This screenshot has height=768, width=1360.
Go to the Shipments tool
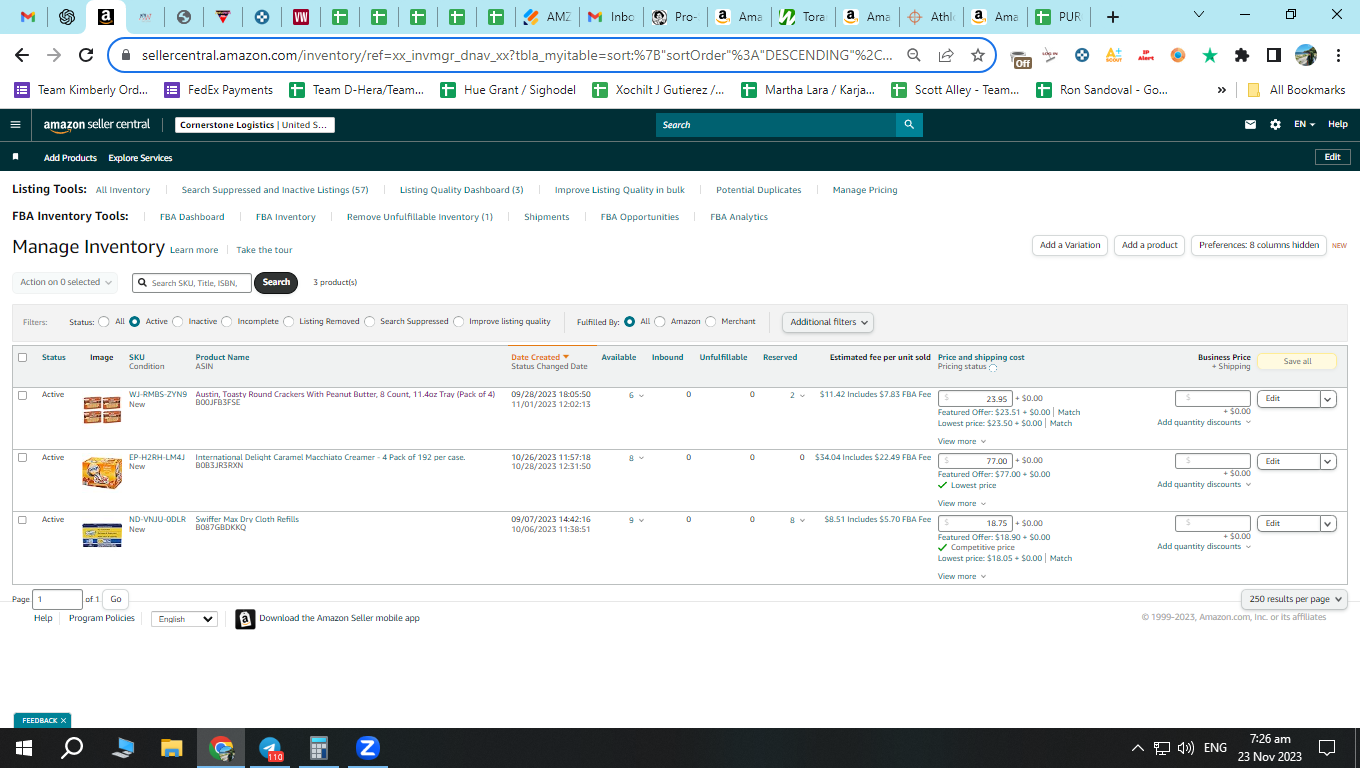click(x=546, y=217)
